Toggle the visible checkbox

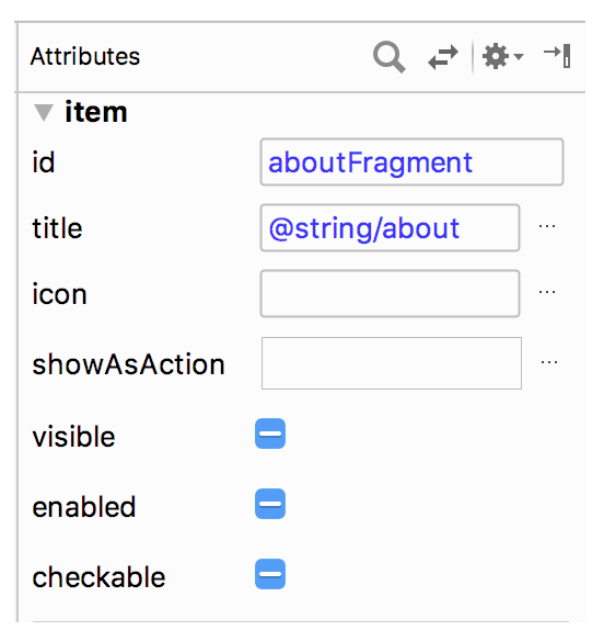pyautogui.click(x=270, y=434)
